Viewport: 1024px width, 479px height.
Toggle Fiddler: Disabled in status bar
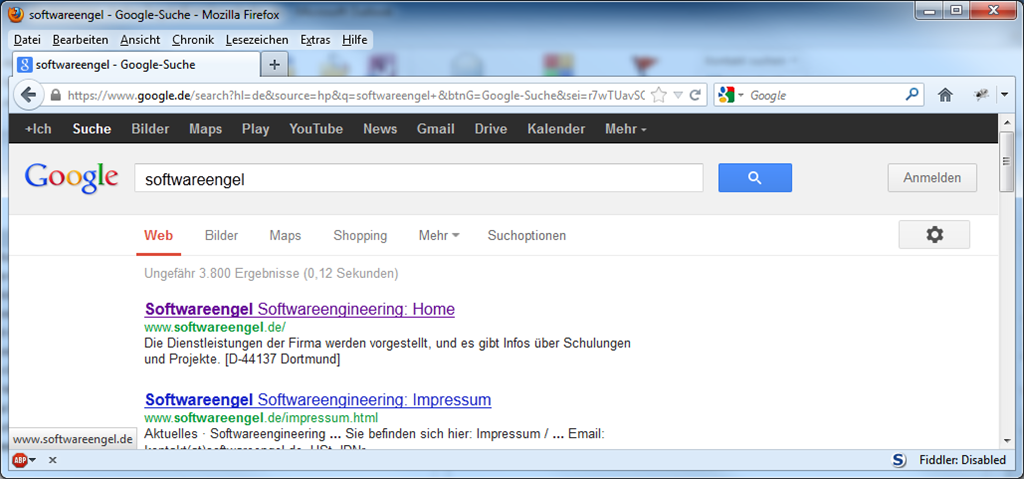(x=962, y=460)
